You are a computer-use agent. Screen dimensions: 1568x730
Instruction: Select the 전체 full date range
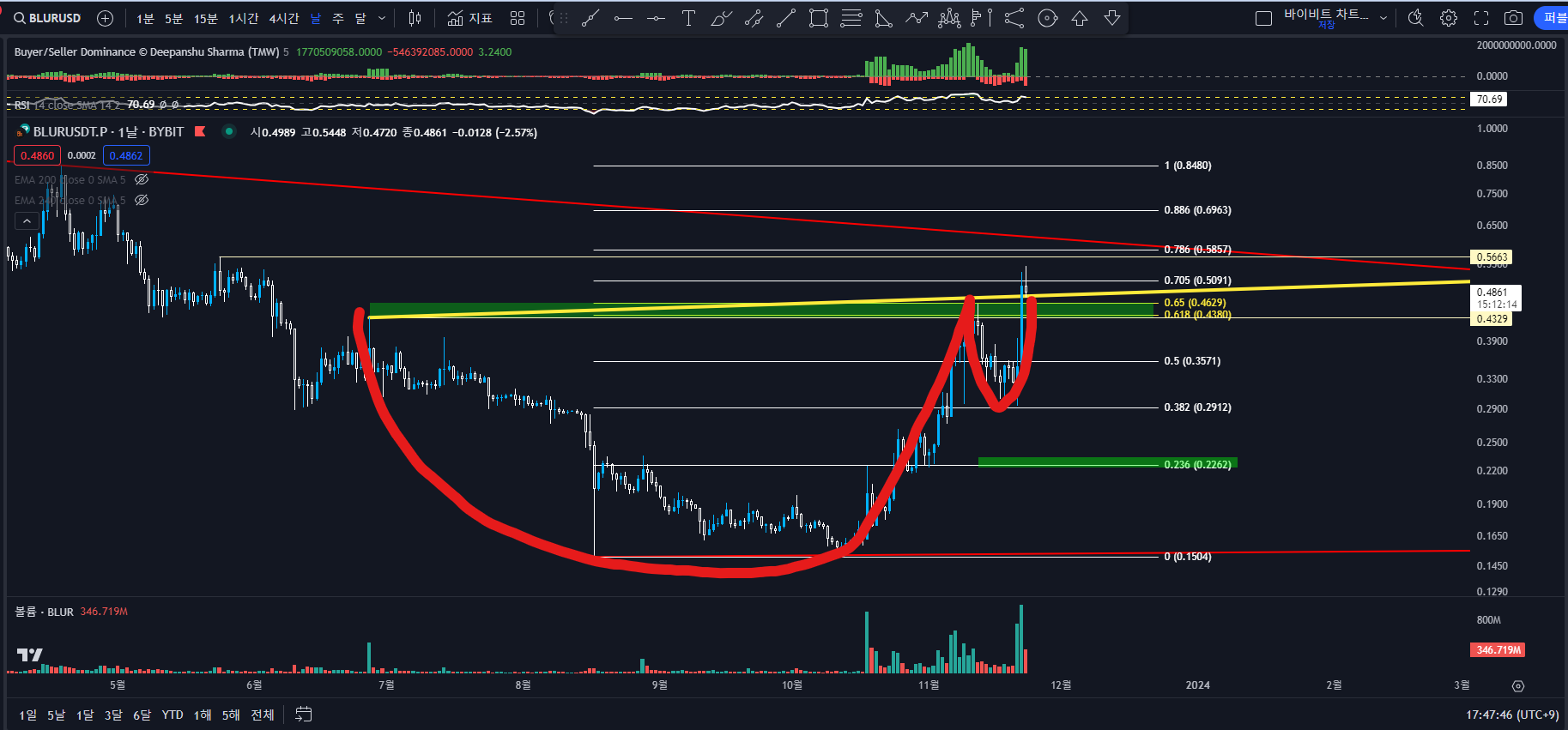pos(262,715)
